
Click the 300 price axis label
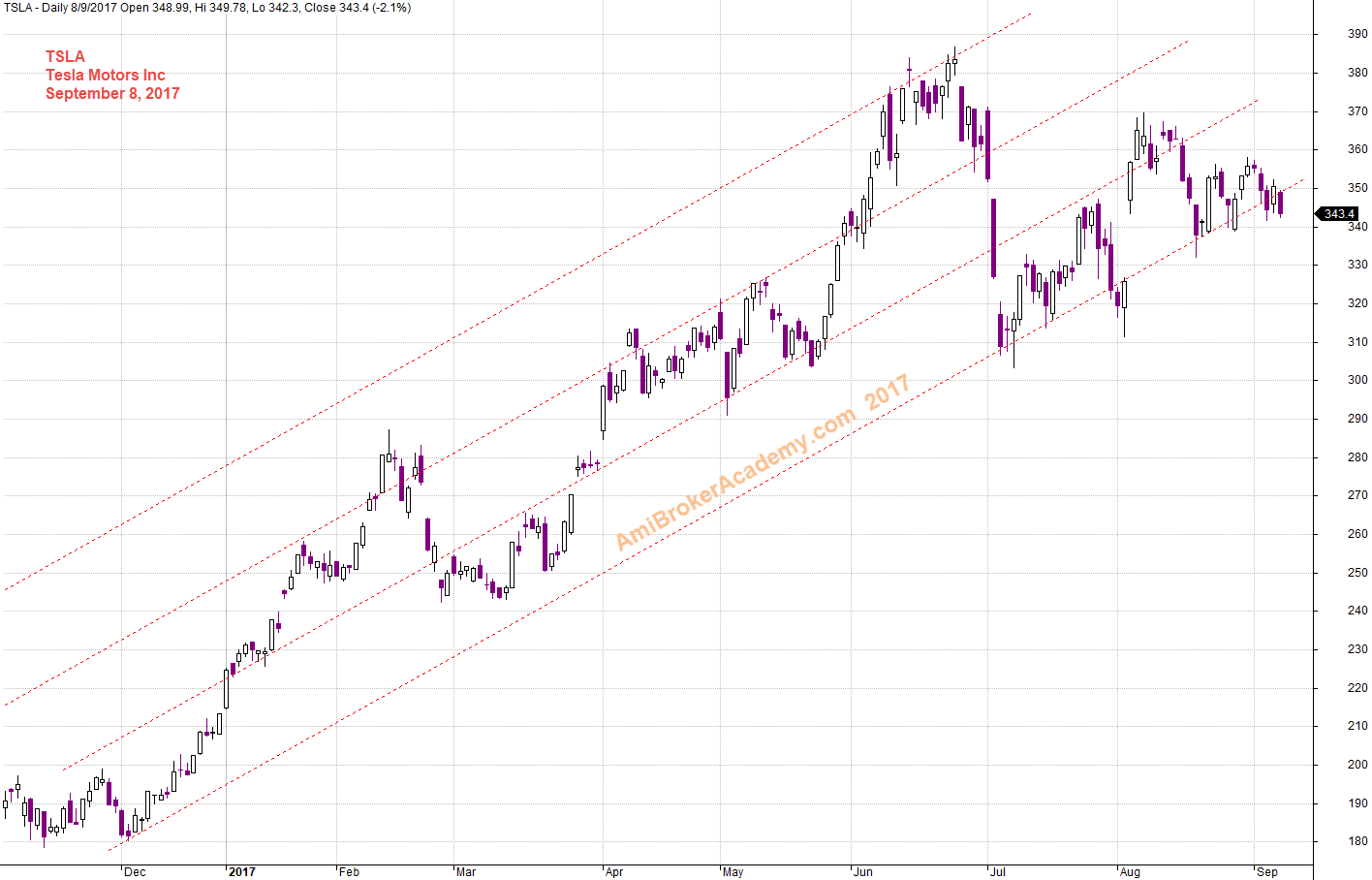(x=1357, y=380)
